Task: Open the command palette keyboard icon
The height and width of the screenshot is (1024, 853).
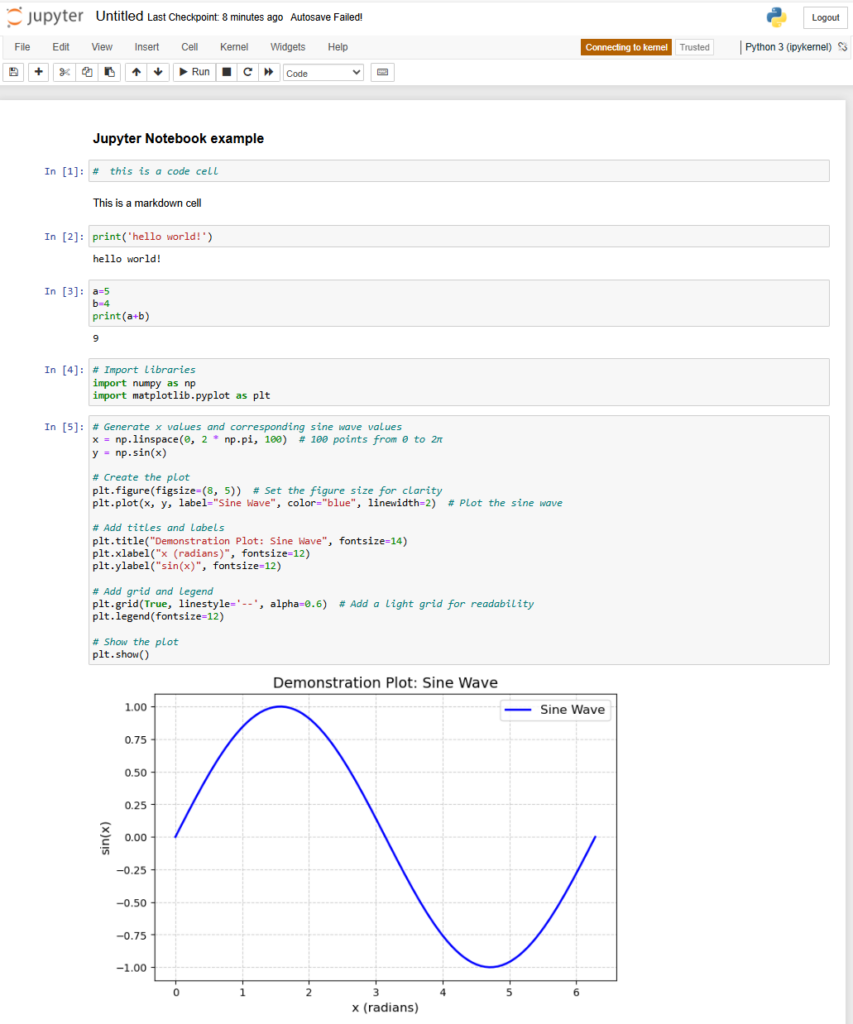Action: (x=382, y=72)
